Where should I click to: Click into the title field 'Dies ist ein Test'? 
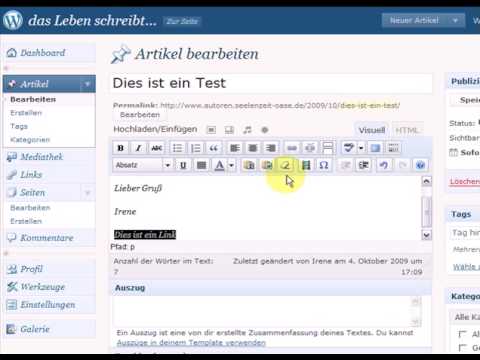pos(272,83)
